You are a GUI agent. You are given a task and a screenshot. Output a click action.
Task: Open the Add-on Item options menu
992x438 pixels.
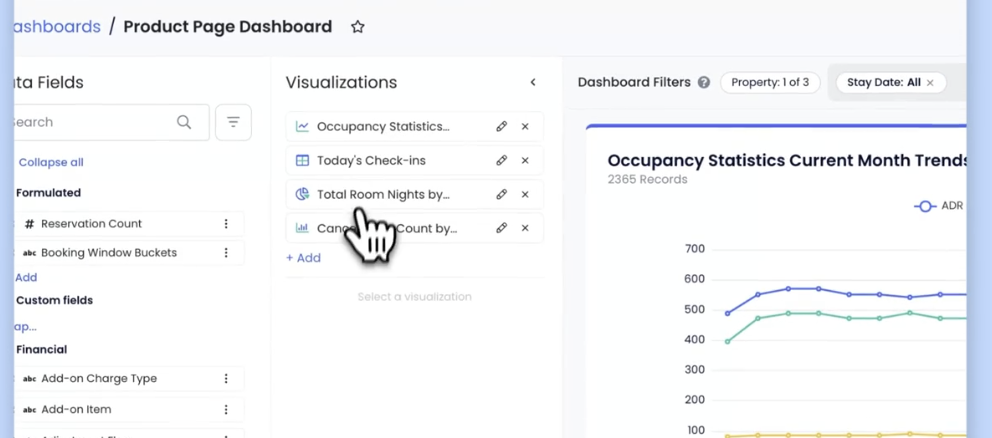[226, 410]
